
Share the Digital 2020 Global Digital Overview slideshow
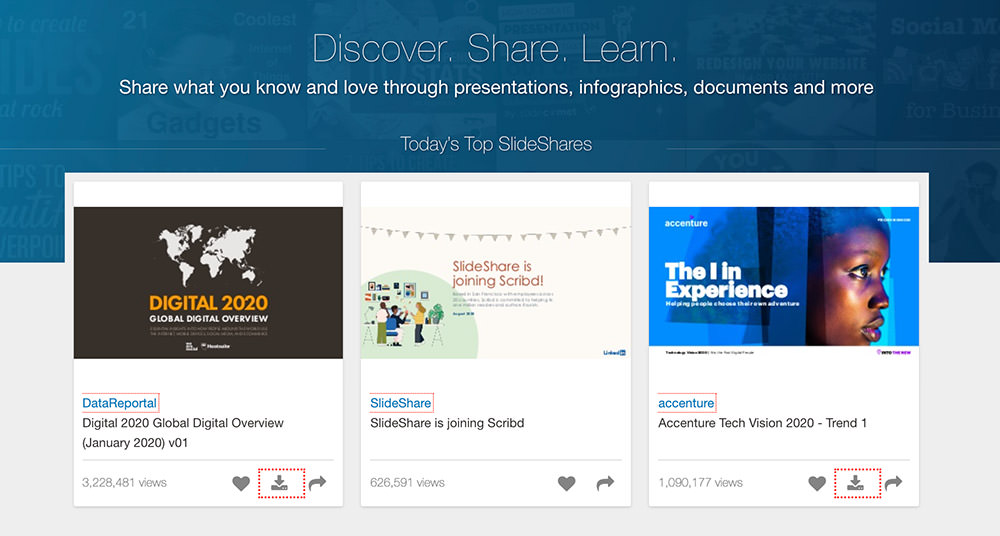tap(318, 483)
